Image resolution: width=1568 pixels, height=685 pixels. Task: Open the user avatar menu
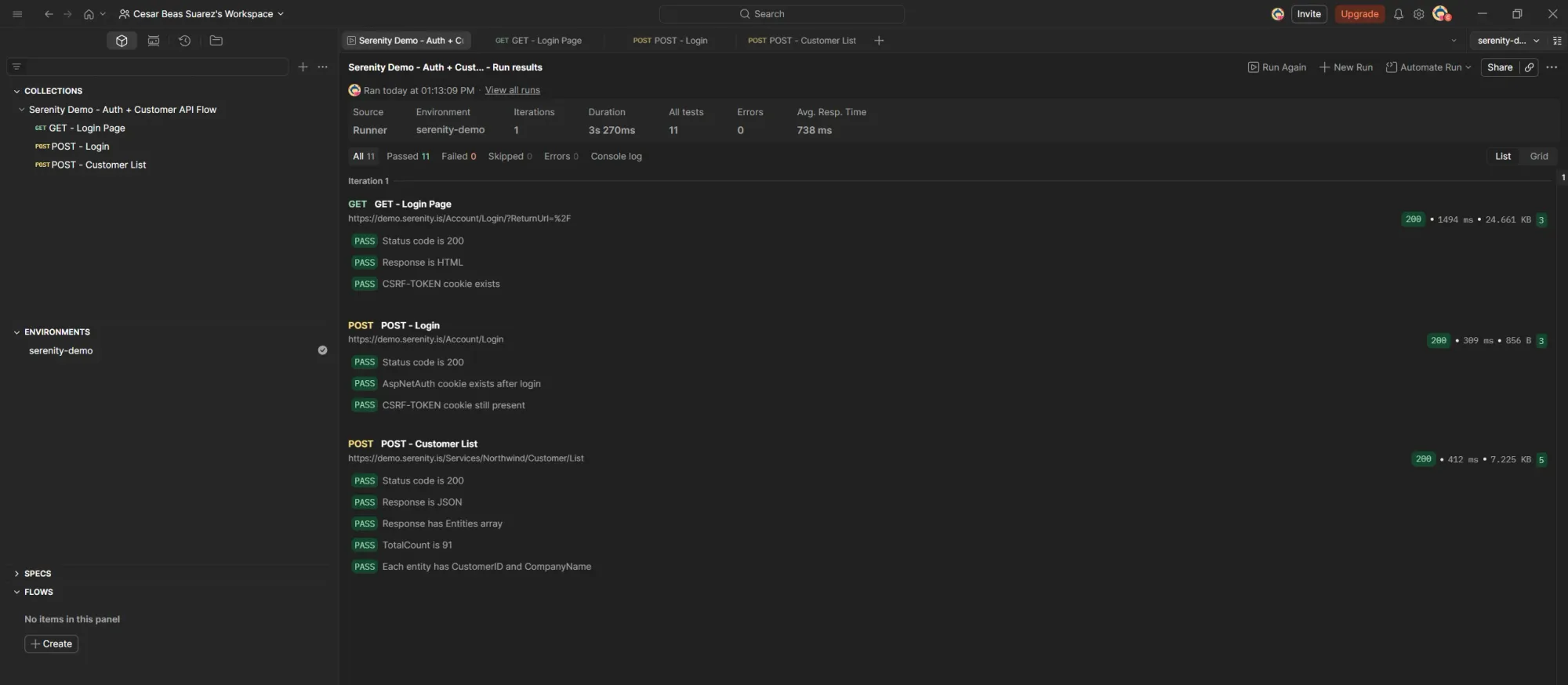click(x=1441, y=13)
